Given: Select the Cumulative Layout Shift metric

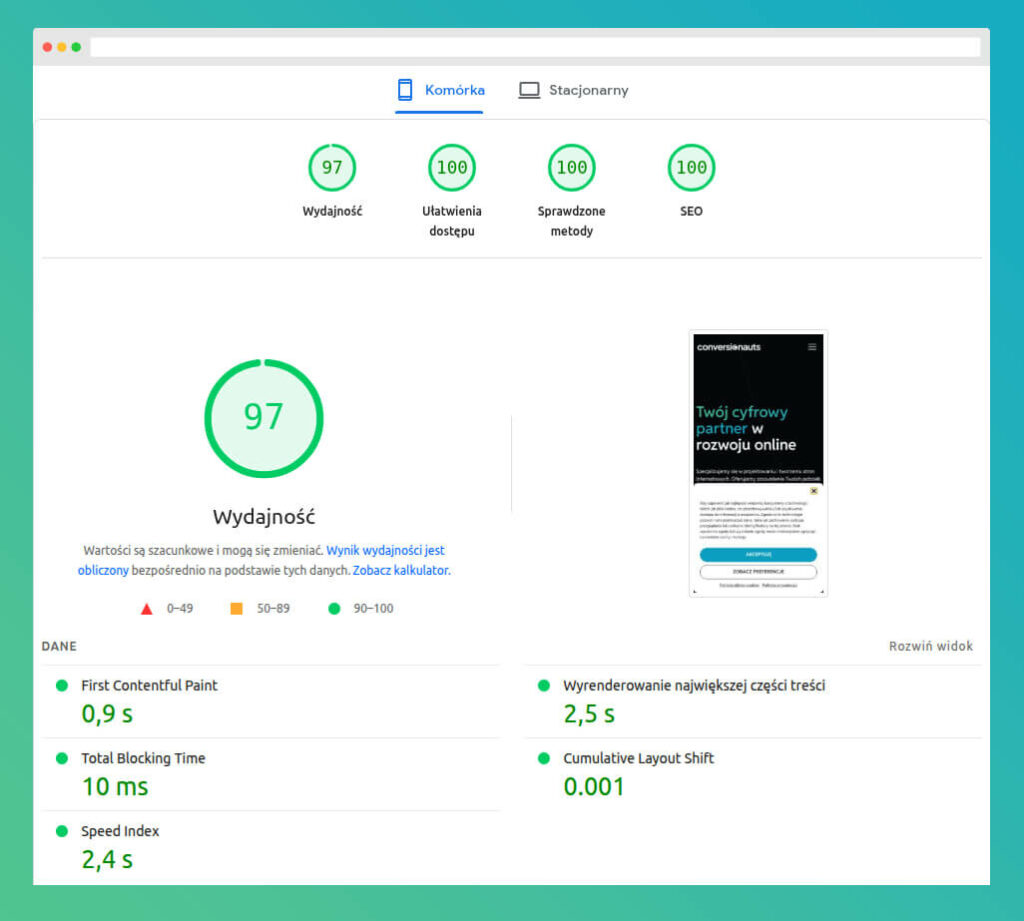Looking at the screenshot, I should coord(638,759).
